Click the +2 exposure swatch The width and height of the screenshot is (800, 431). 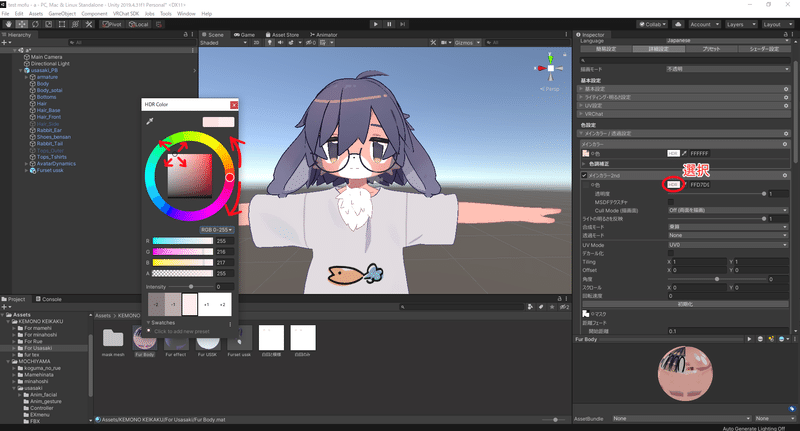click(223, 305)
